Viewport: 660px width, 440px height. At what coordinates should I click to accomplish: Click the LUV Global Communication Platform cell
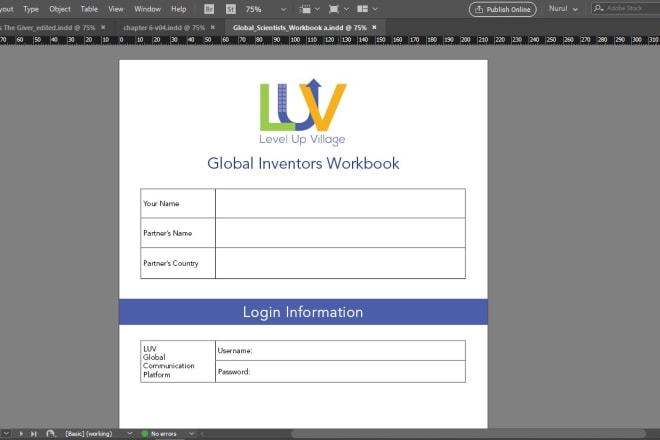pos(178,361)
